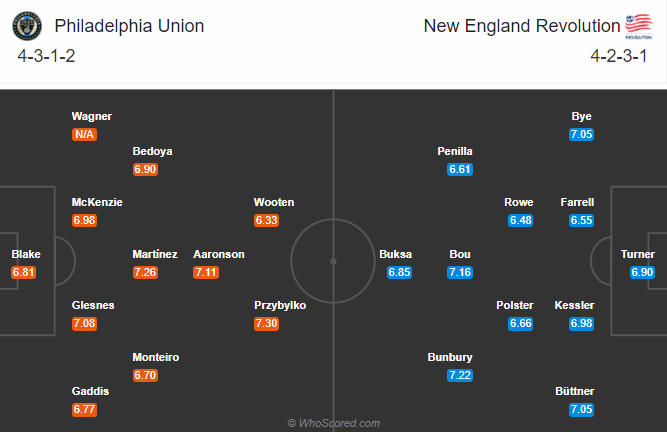Viewport: 667px width, 432px height.
Task: Click the Philadelphia Union crest logo
Action: (27, 26)
